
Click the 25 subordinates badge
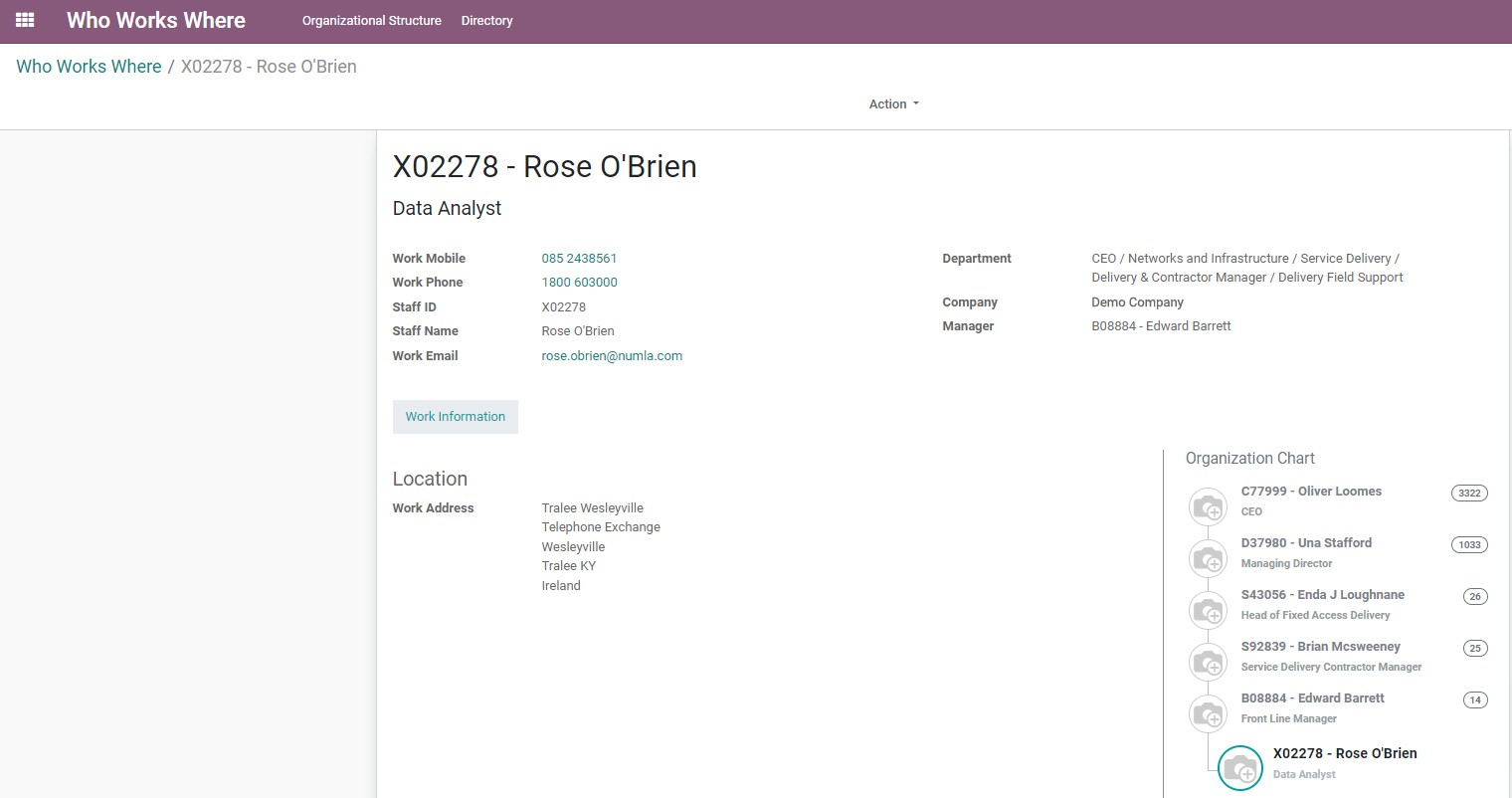point(1475,649)
